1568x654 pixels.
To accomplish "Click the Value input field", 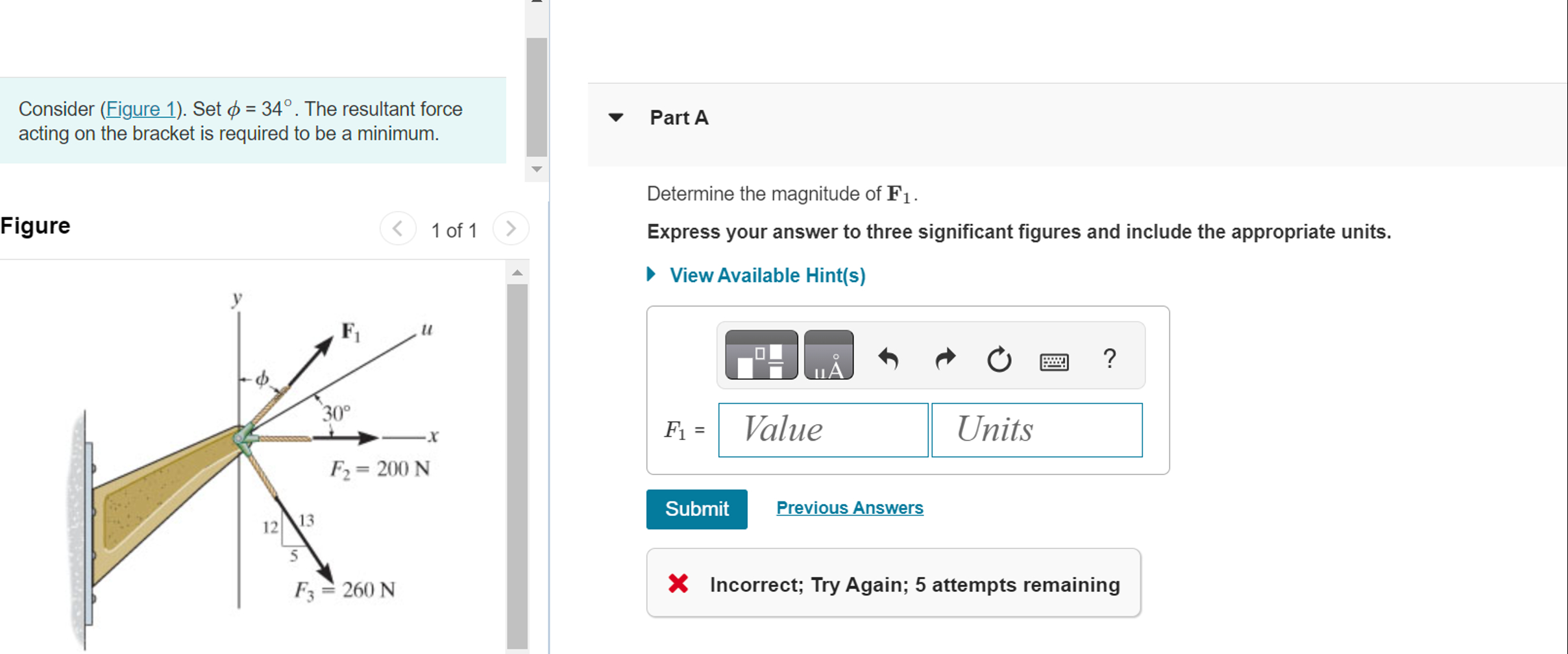I will 822,430.
